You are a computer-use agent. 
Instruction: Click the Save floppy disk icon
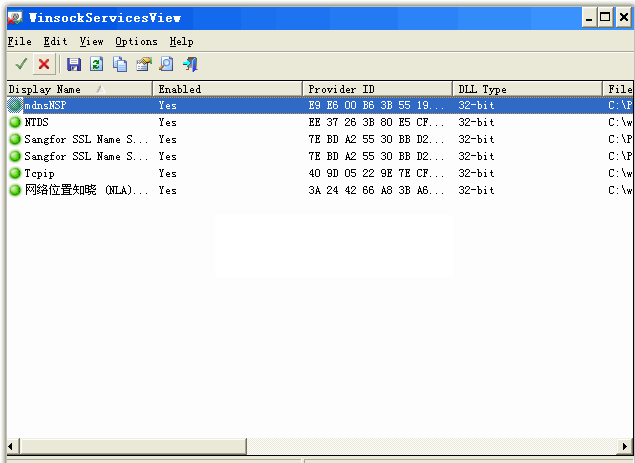click(x=74, y=64)
